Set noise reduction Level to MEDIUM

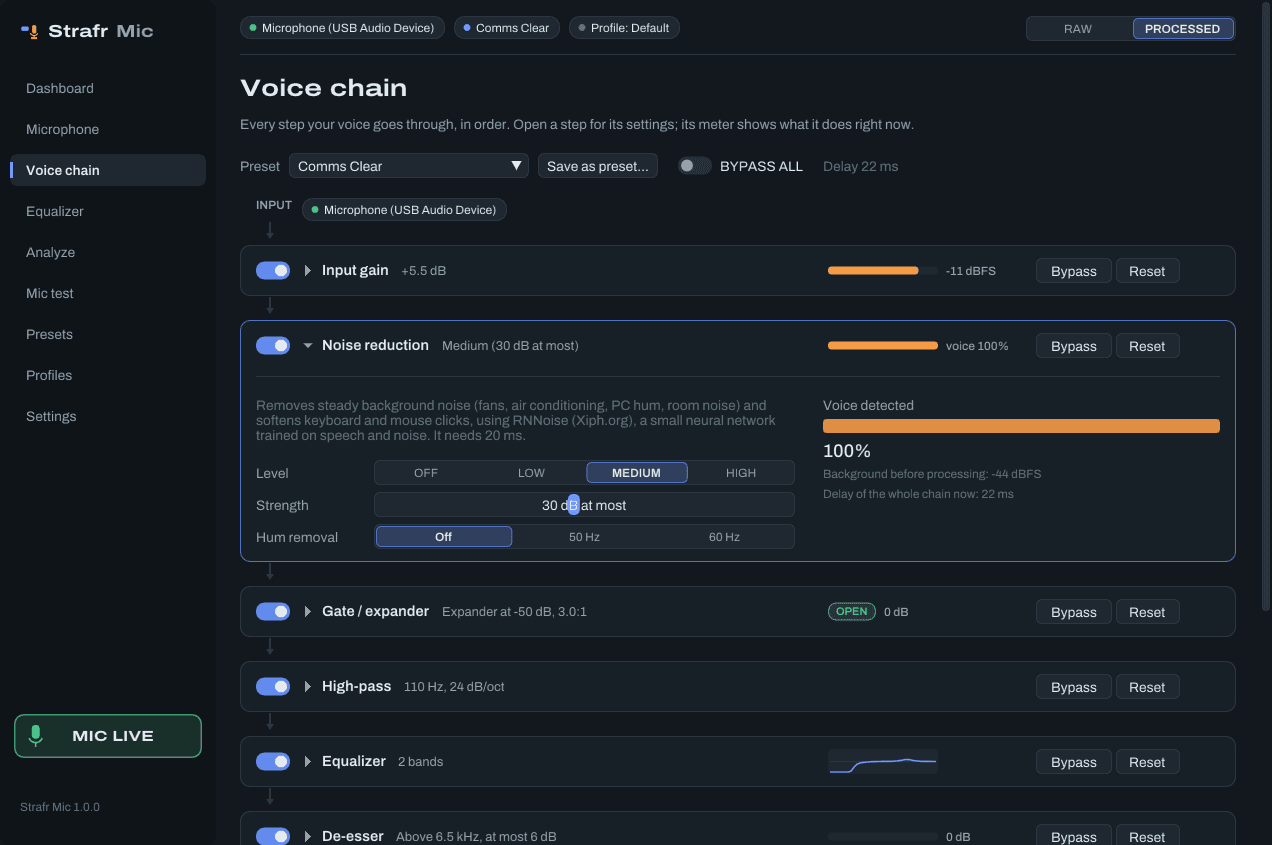tap(637, 473)
